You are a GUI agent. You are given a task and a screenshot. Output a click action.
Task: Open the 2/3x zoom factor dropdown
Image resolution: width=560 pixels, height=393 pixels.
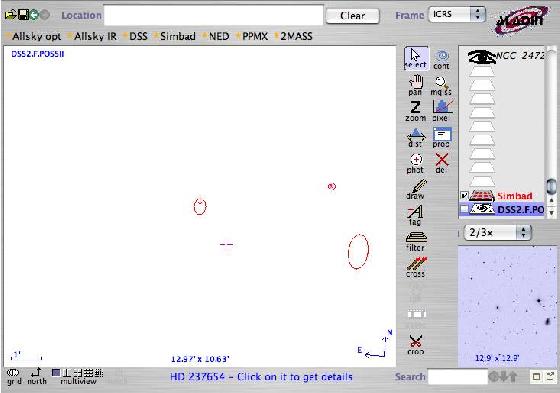coord(498,233)
